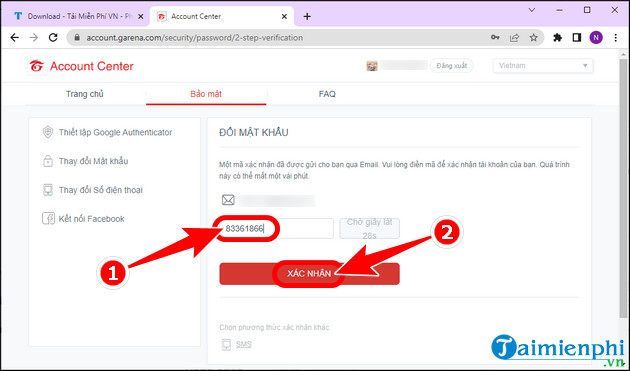Click the share page icon
The height and width of the screenshot is (371, 630).
(x=514, y=38)
